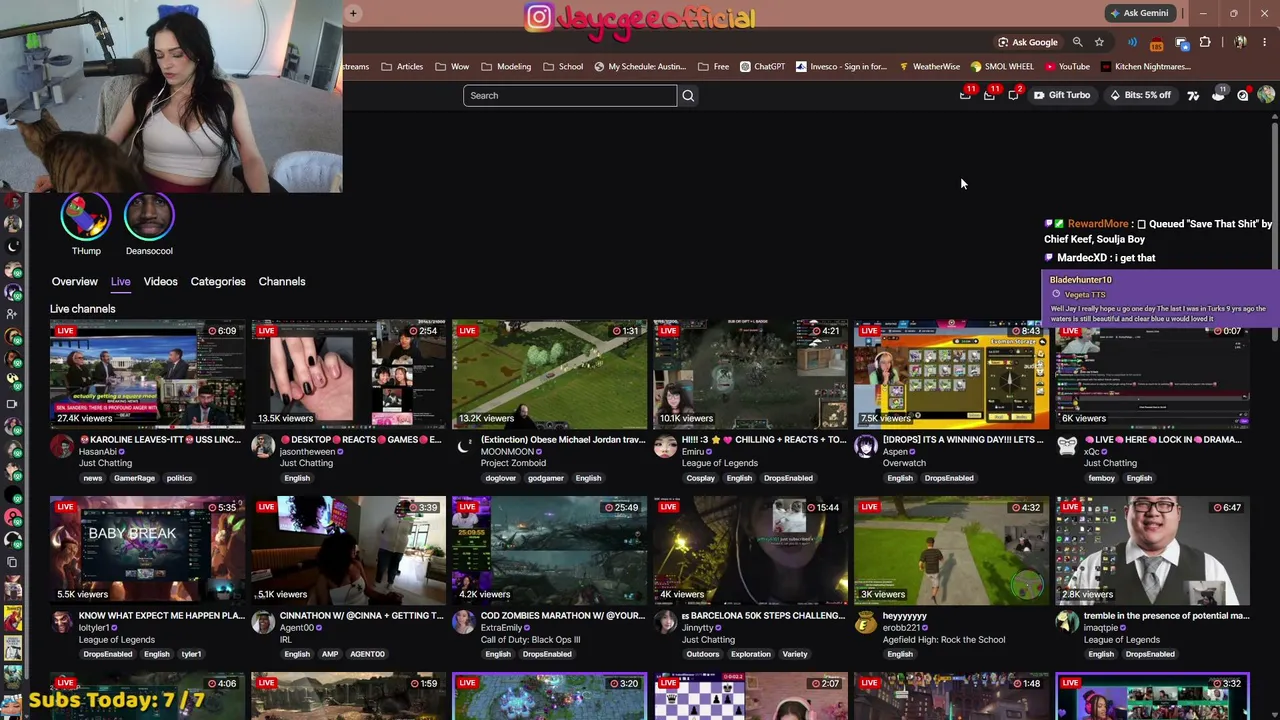1280x720 pixels.
Task: Open the sidebar camera icon
Action: click(12, 404)
